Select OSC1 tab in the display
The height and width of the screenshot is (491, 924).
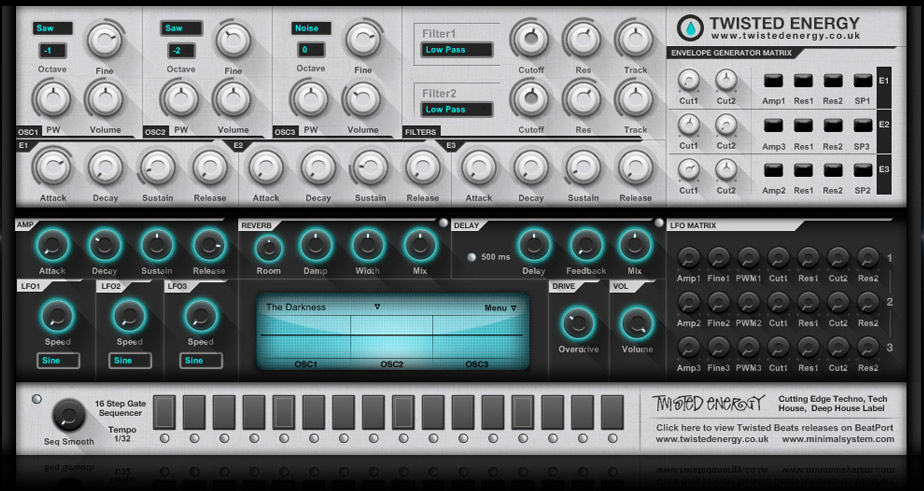pyautogui.click(x=306, y=364)
